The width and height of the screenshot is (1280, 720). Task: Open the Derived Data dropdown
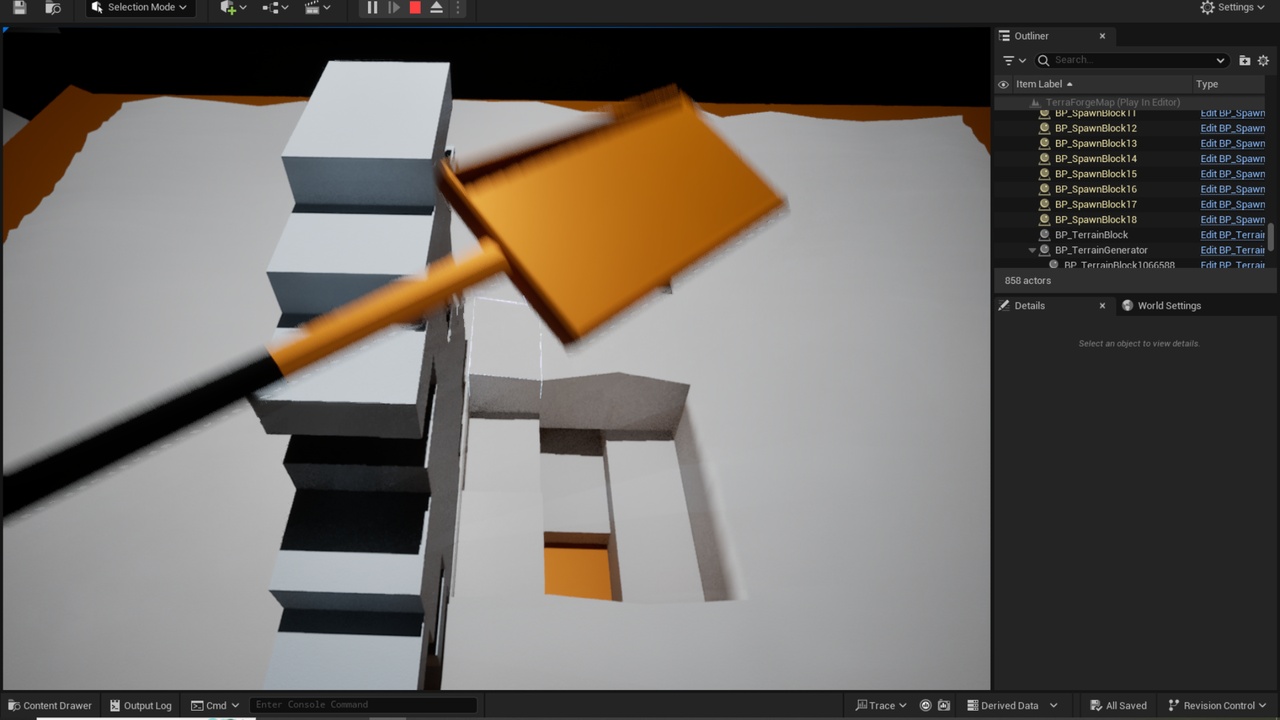click(1011, 706)
